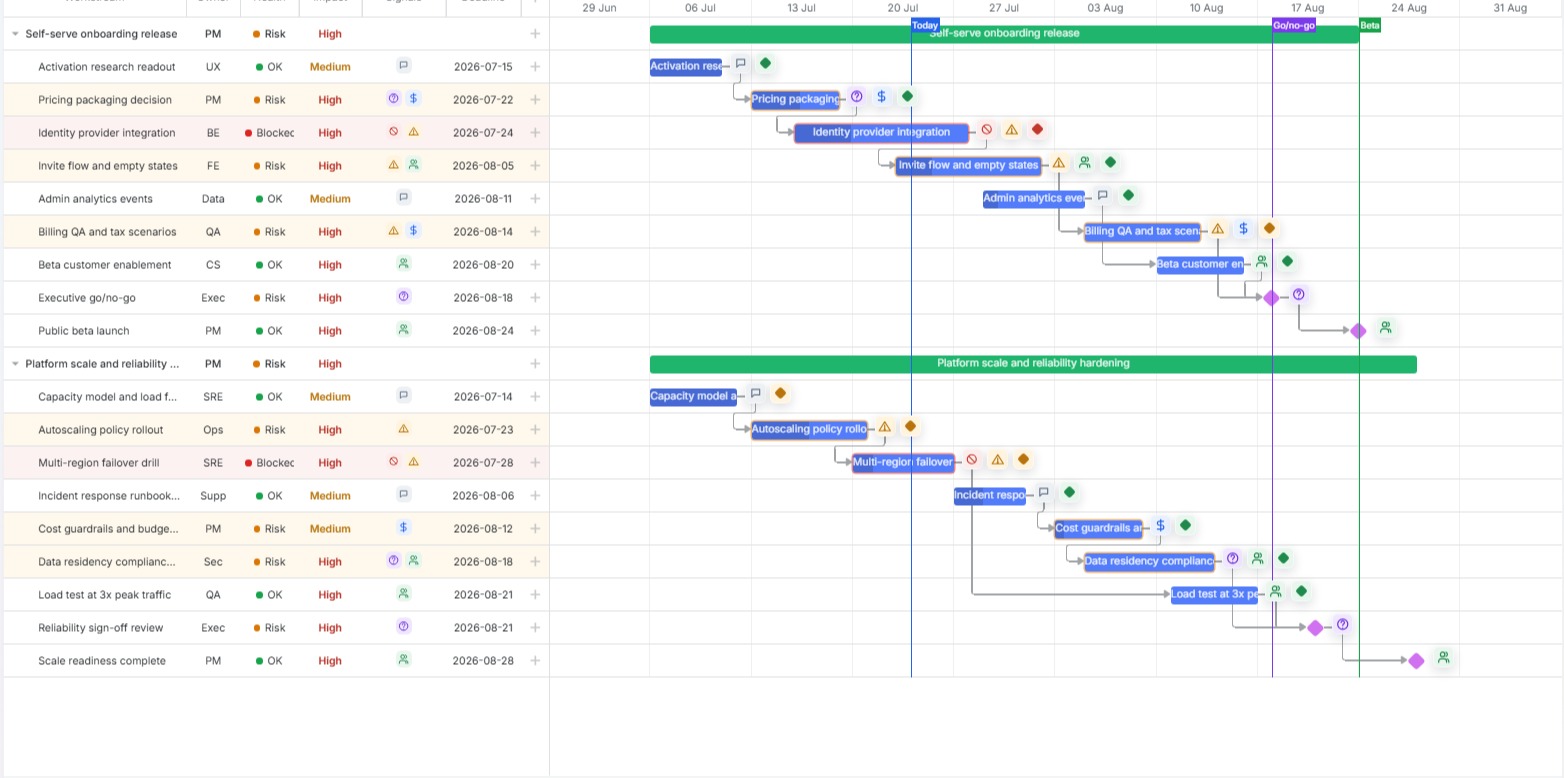
Task: Click the 2026-07-15 deadline cell
Action: coord(483,67)
